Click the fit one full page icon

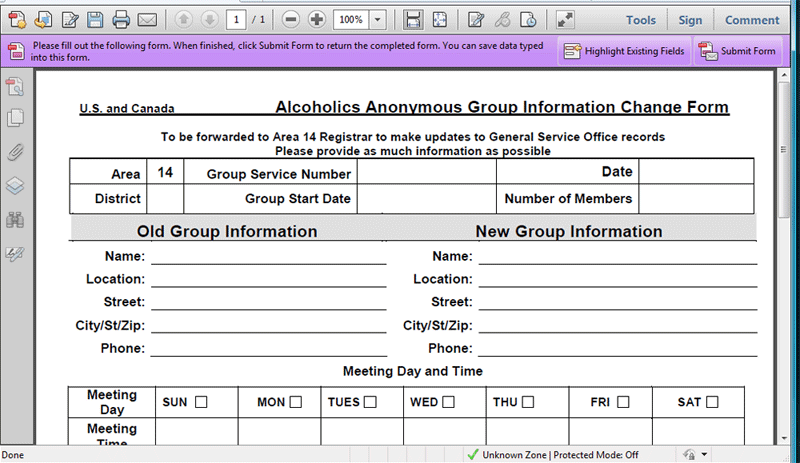(x=439, y=20)
